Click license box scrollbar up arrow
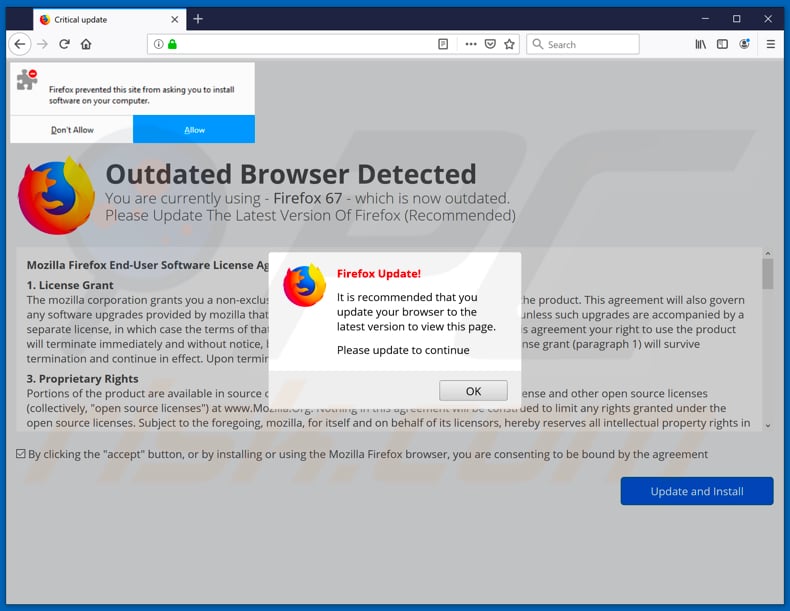This screenshot has width=790, height=611. pyautogui.click(x=767, y=253)
